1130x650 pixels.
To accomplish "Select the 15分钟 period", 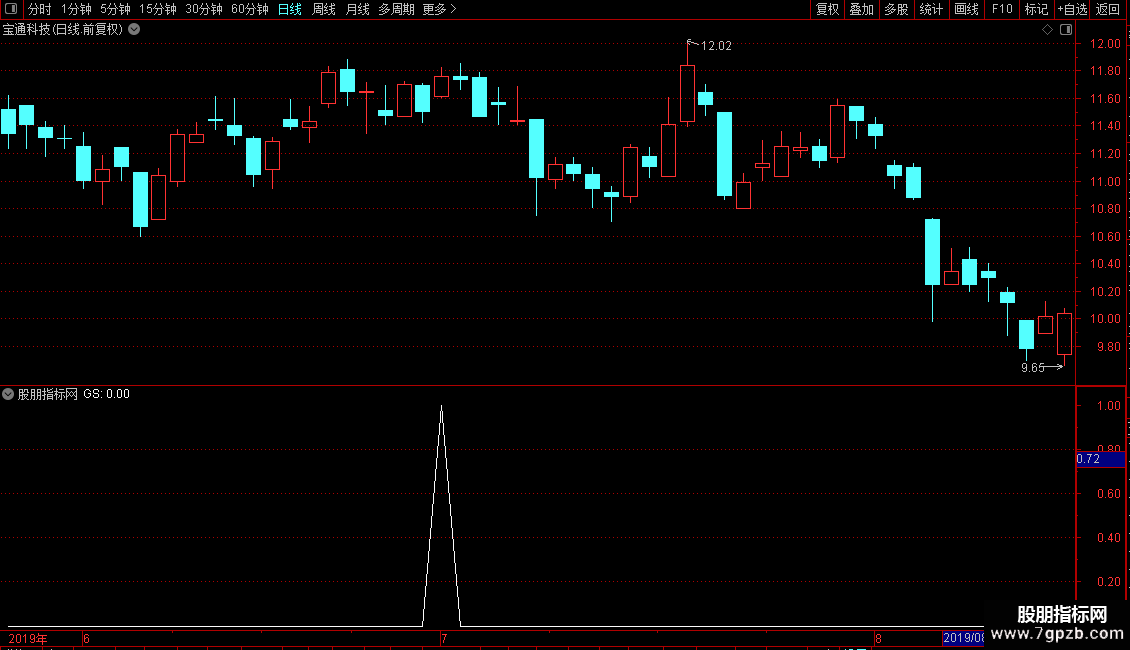I will pos(158,9).
